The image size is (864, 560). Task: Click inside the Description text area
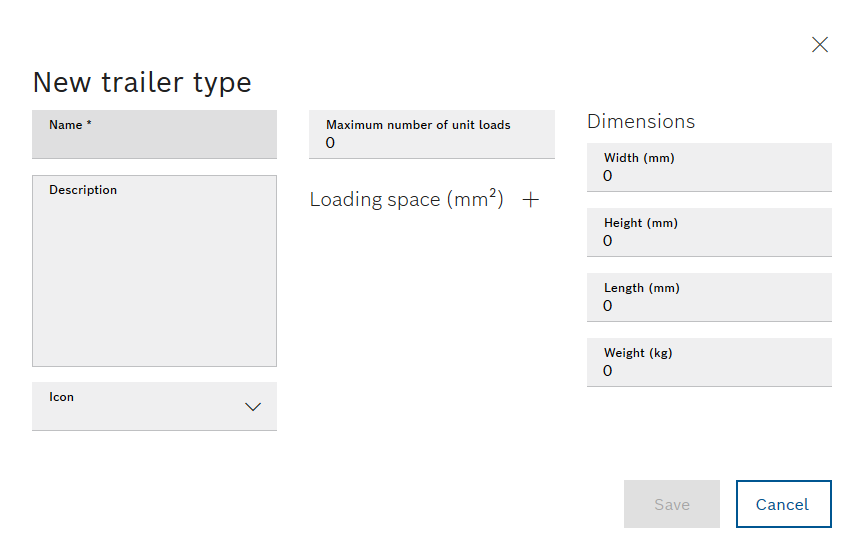[x=154, y=271]
